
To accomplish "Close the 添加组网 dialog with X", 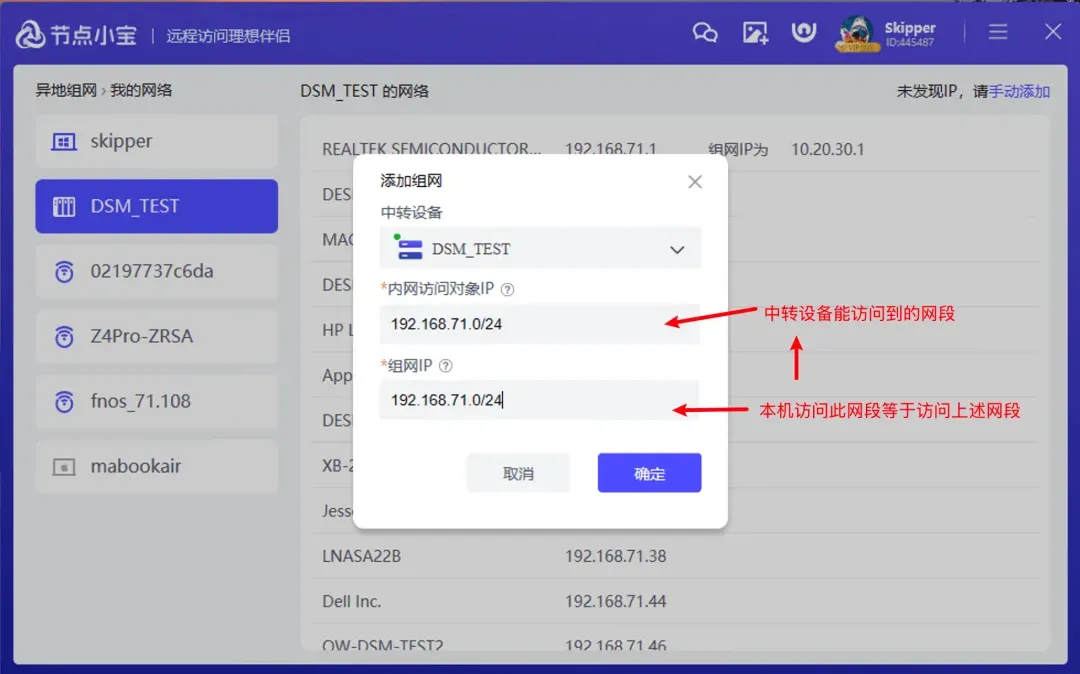I will tap(695, 182).
